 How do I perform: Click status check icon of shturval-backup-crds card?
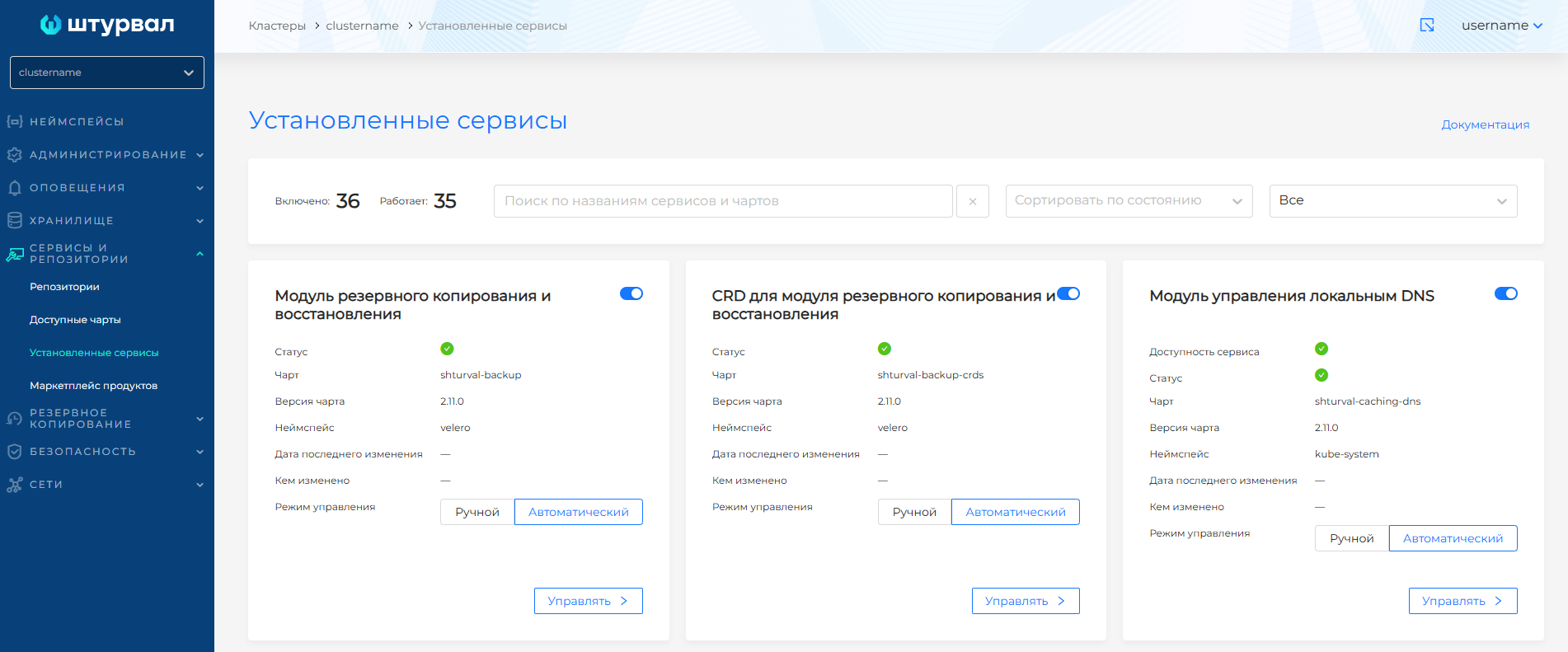885,349
